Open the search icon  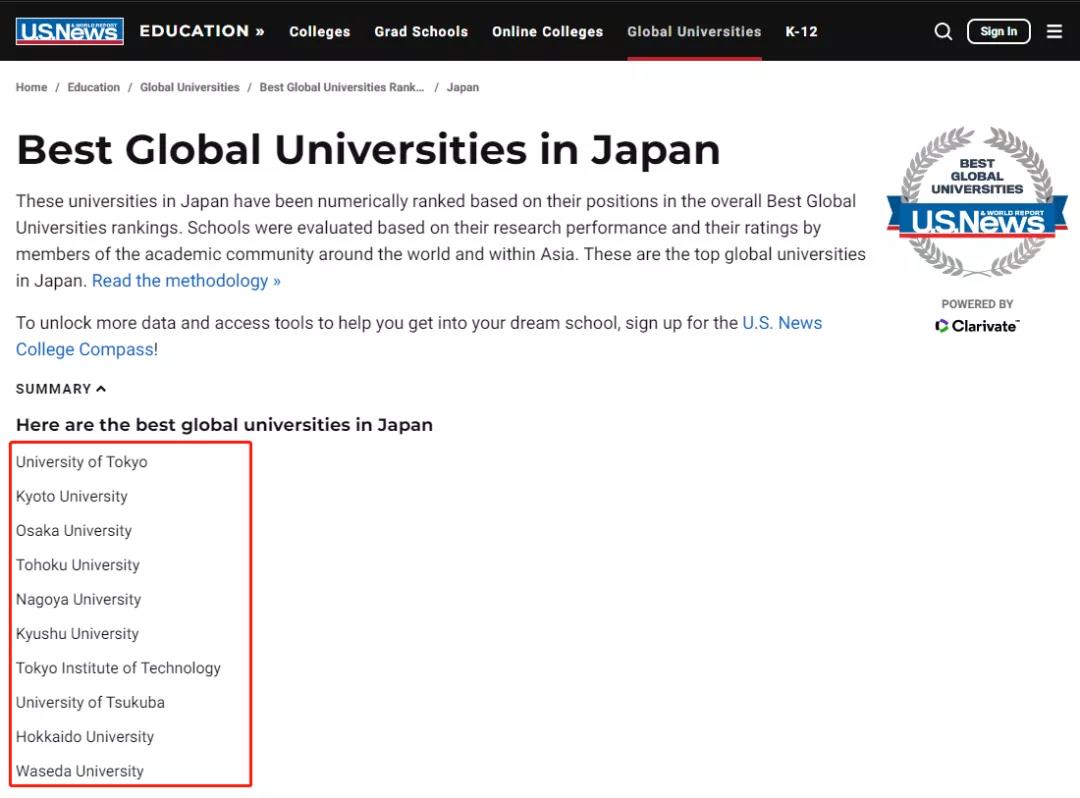click(x=943, y=31)
